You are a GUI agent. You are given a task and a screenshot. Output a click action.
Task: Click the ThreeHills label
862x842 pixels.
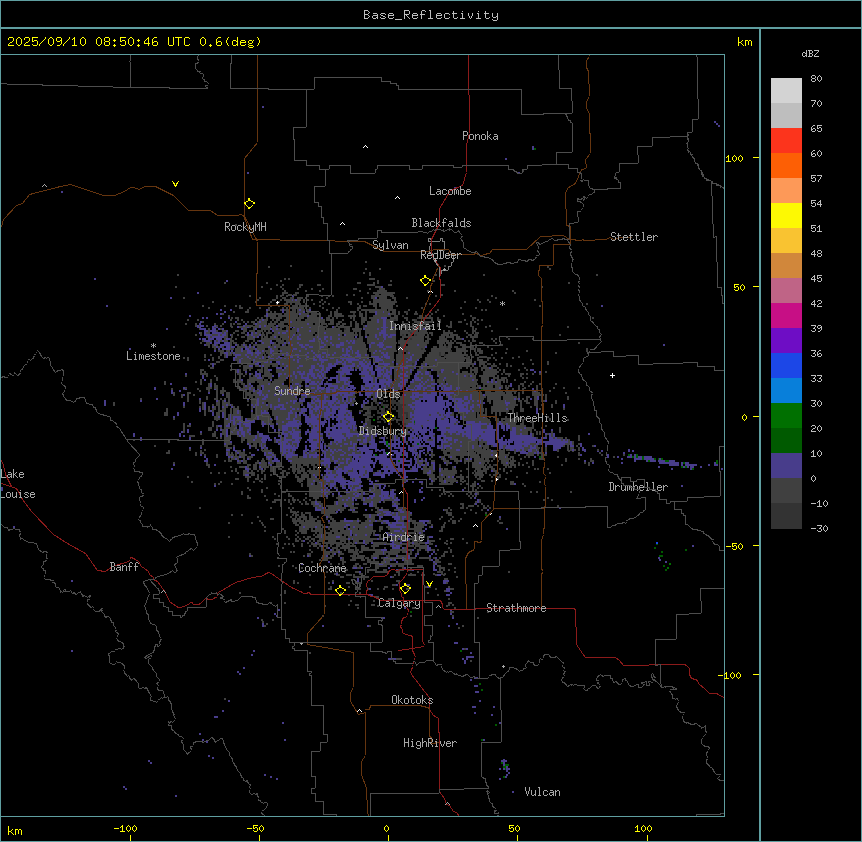pos(538,418)
